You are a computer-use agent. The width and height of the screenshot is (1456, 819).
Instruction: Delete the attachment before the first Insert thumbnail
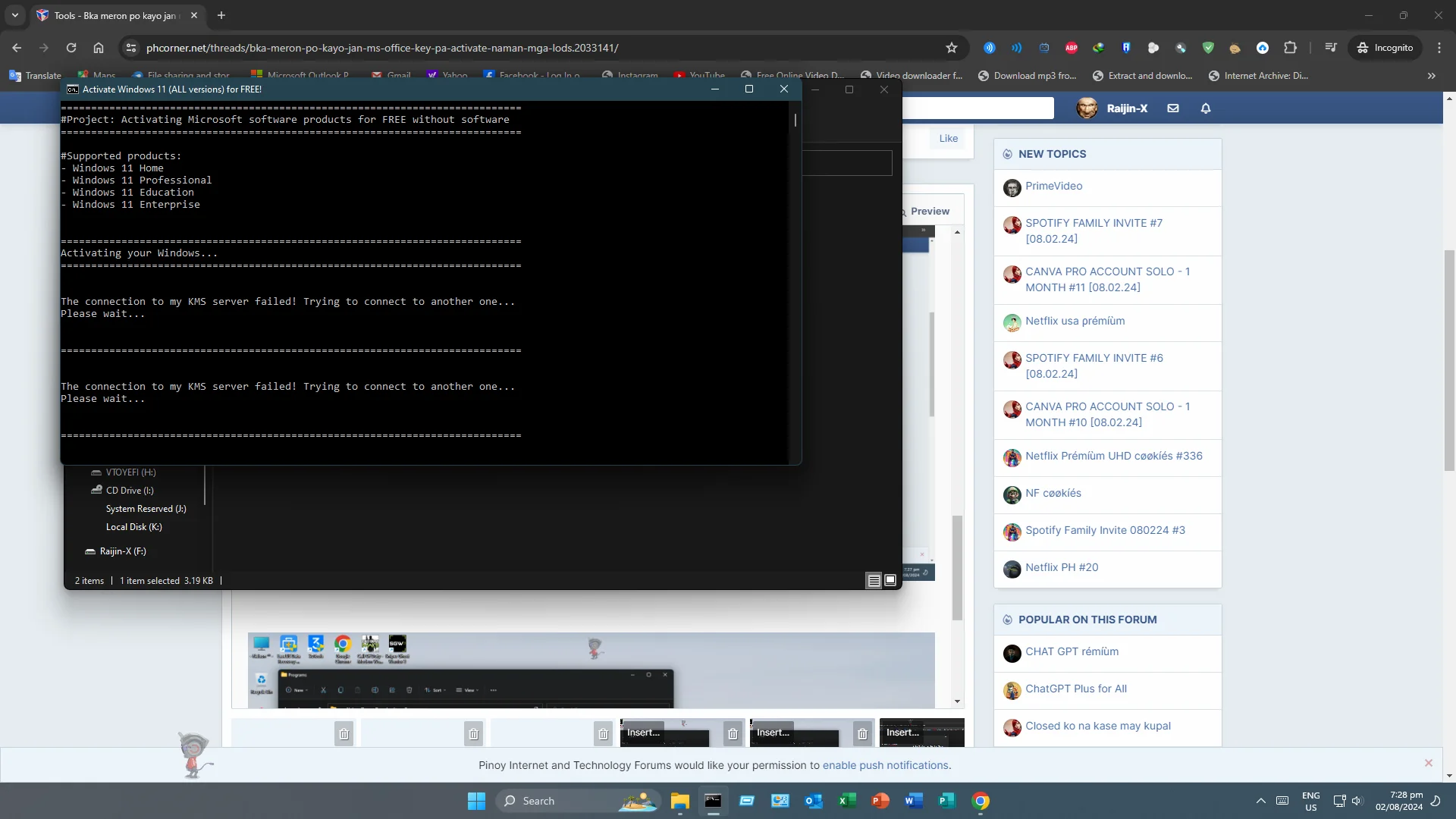[603, 733]
